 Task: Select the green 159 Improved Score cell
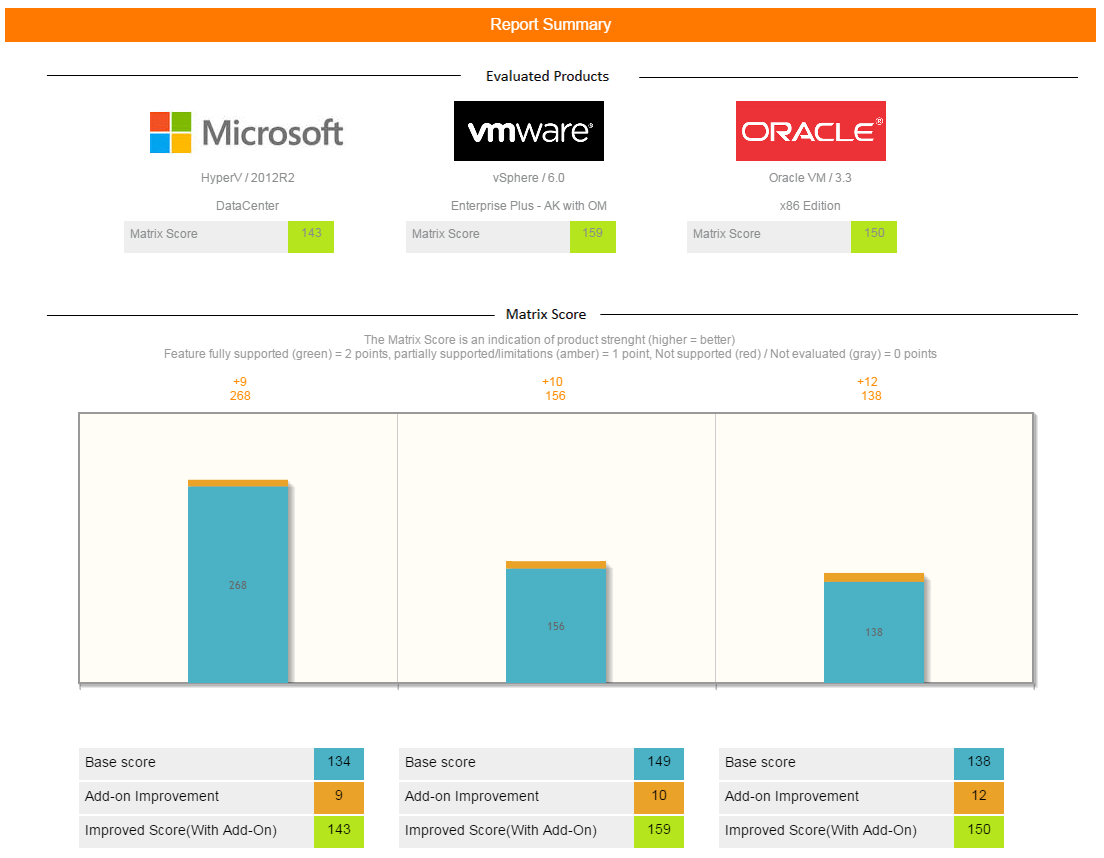[659, 832]
